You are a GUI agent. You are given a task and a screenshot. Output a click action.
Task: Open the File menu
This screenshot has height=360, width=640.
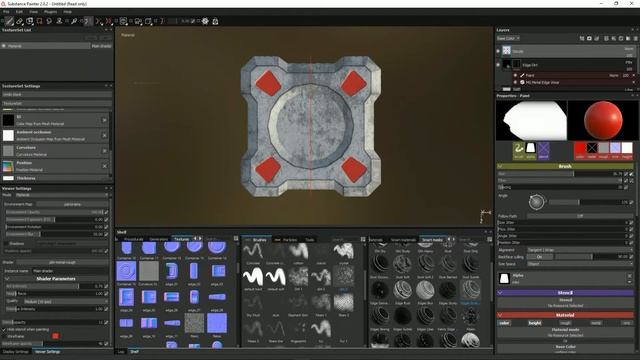point(7,12)
